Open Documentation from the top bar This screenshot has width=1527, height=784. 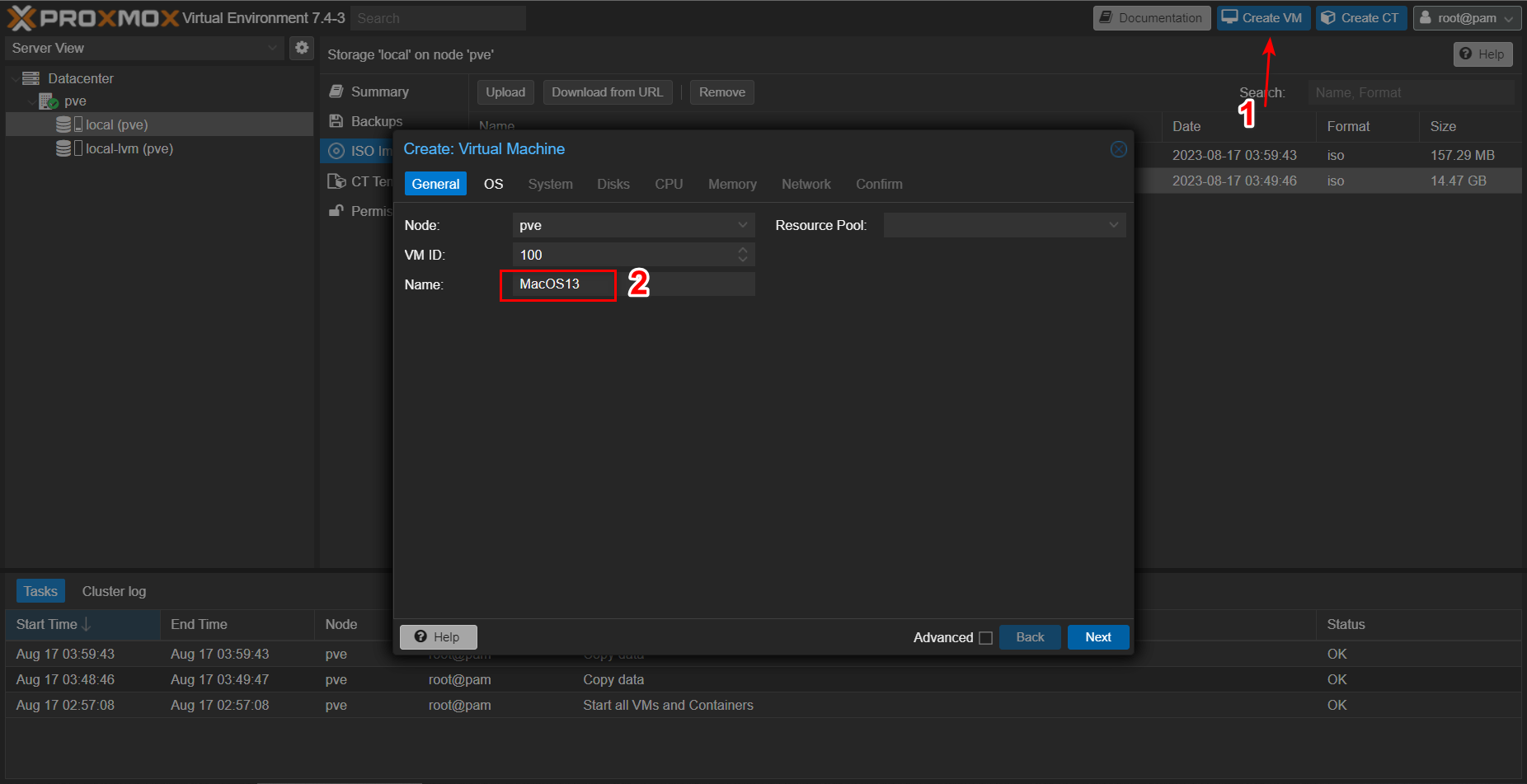coord(1151,18)
